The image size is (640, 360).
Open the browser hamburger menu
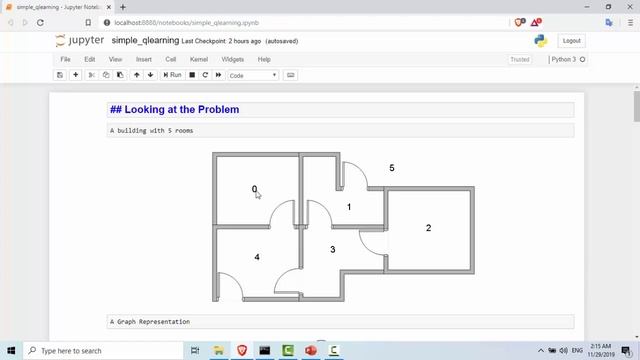[x=631, y=23]
